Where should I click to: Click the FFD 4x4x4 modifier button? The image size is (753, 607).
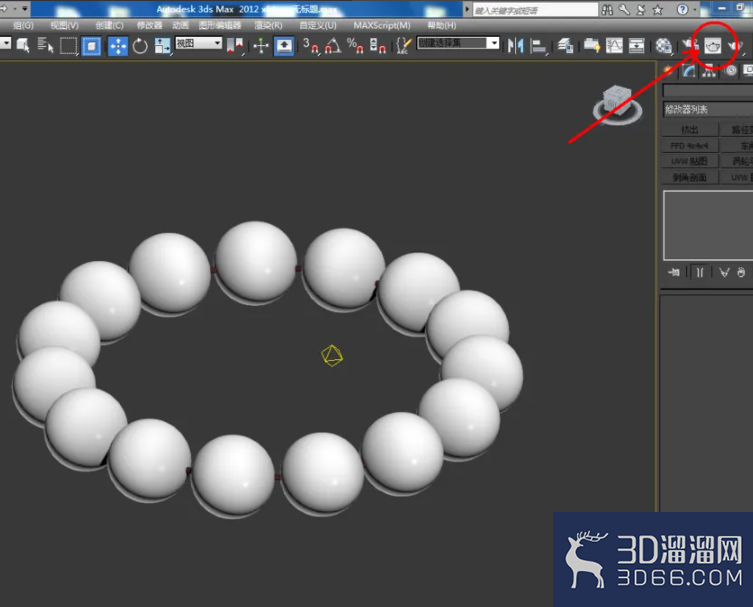tap(690, 146)
